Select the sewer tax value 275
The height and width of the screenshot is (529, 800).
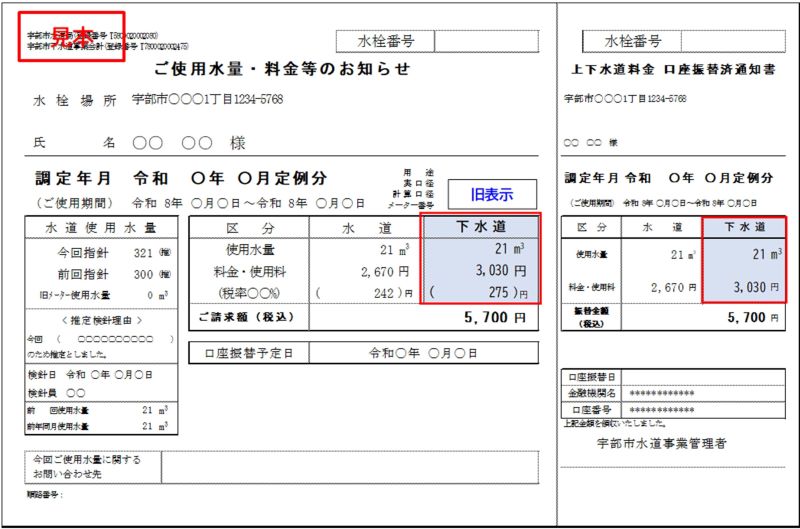(498, 292)
